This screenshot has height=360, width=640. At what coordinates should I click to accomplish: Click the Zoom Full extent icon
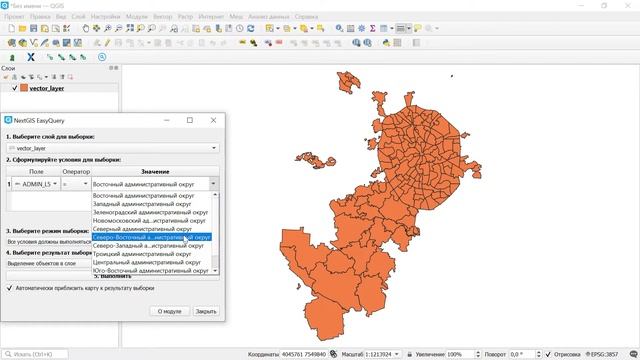point(130,28)
